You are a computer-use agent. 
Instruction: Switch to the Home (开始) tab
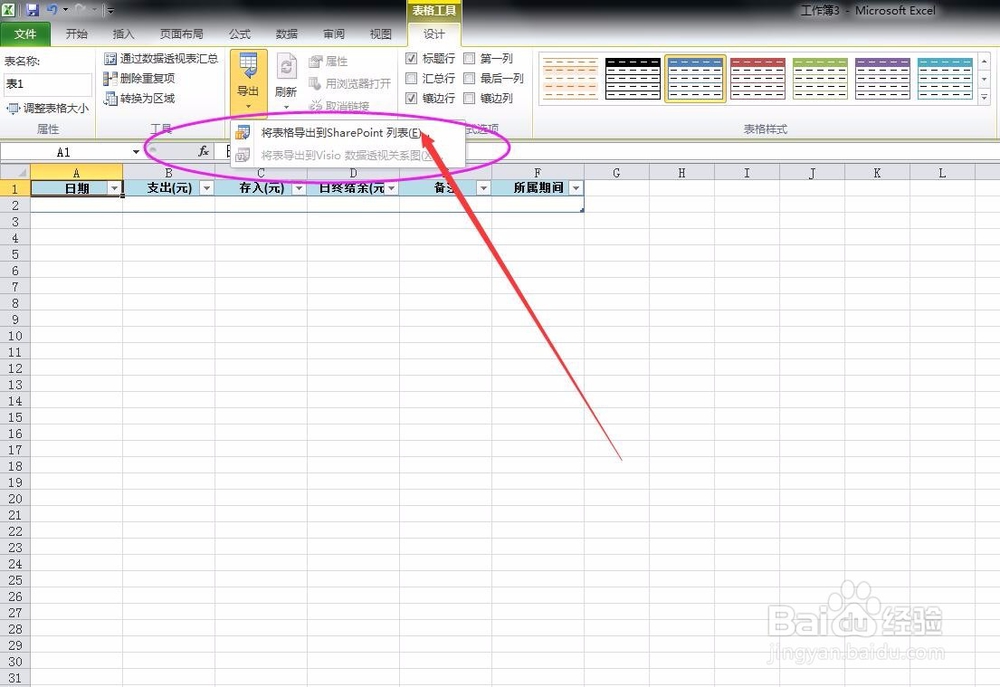(77, 34)
